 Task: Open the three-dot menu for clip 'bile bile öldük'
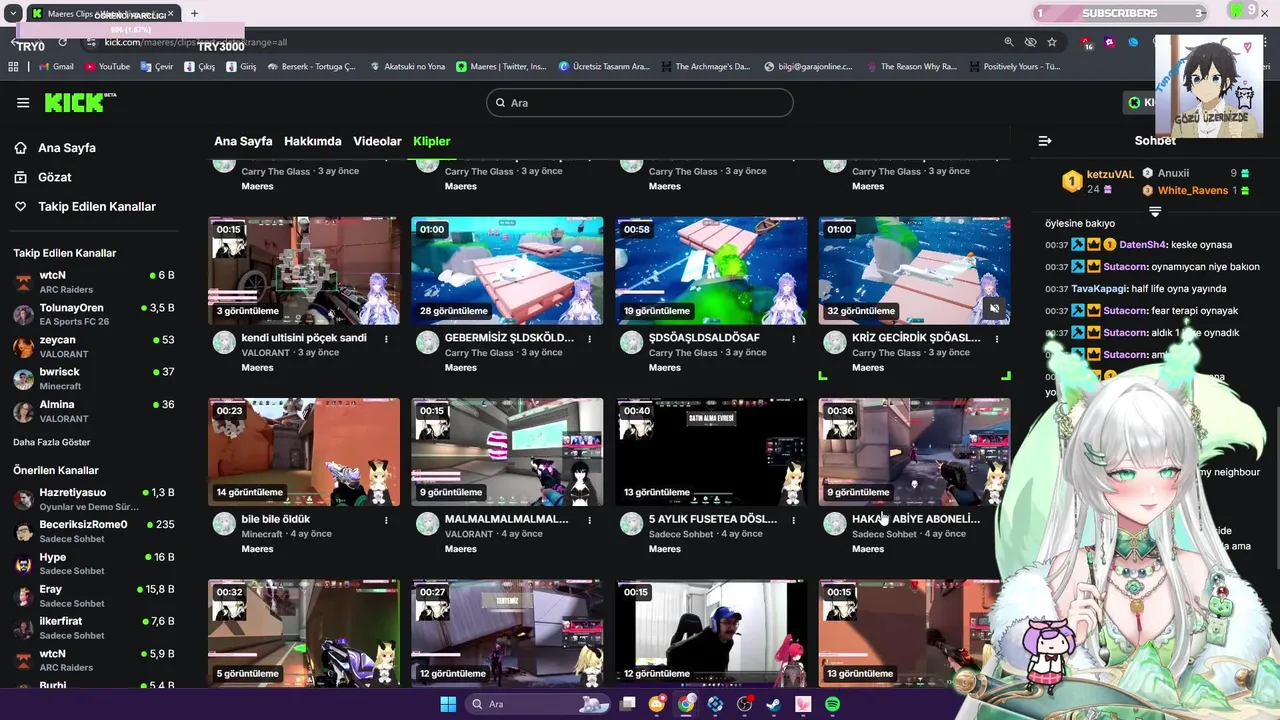tap(386, 520)
